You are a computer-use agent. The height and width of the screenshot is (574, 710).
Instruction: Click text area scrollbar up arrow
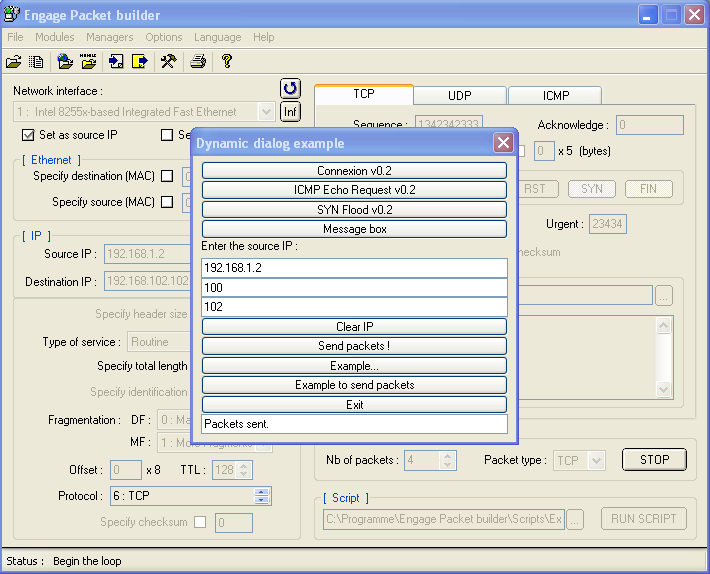pos(663,325)
